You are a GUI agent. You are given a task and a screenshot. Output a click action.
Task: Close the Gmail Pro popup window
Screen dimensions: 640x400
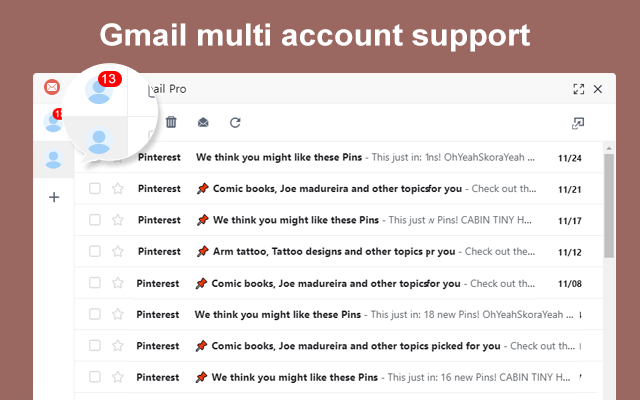coord(598,89)
